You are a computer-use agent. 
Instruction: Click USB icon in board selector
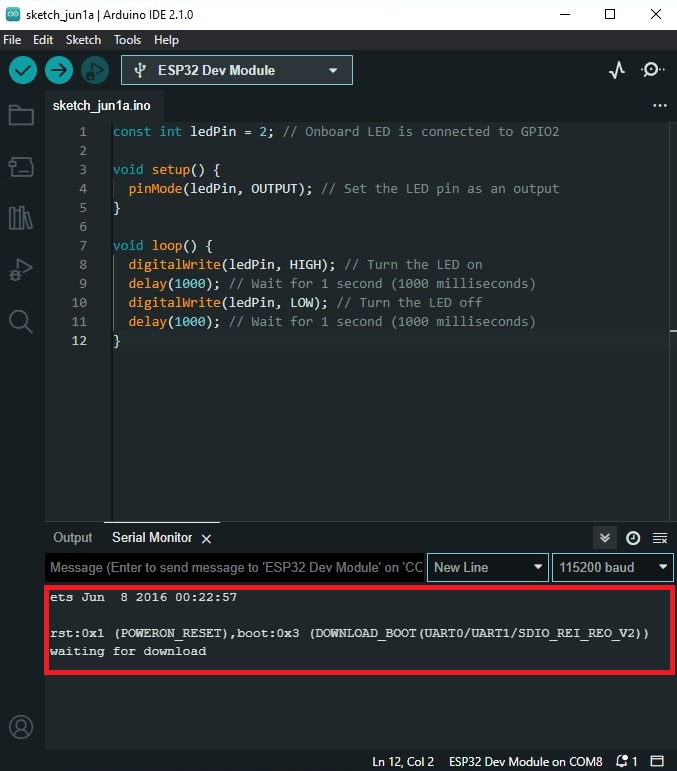pyautogui.click(x=140, y=70)
